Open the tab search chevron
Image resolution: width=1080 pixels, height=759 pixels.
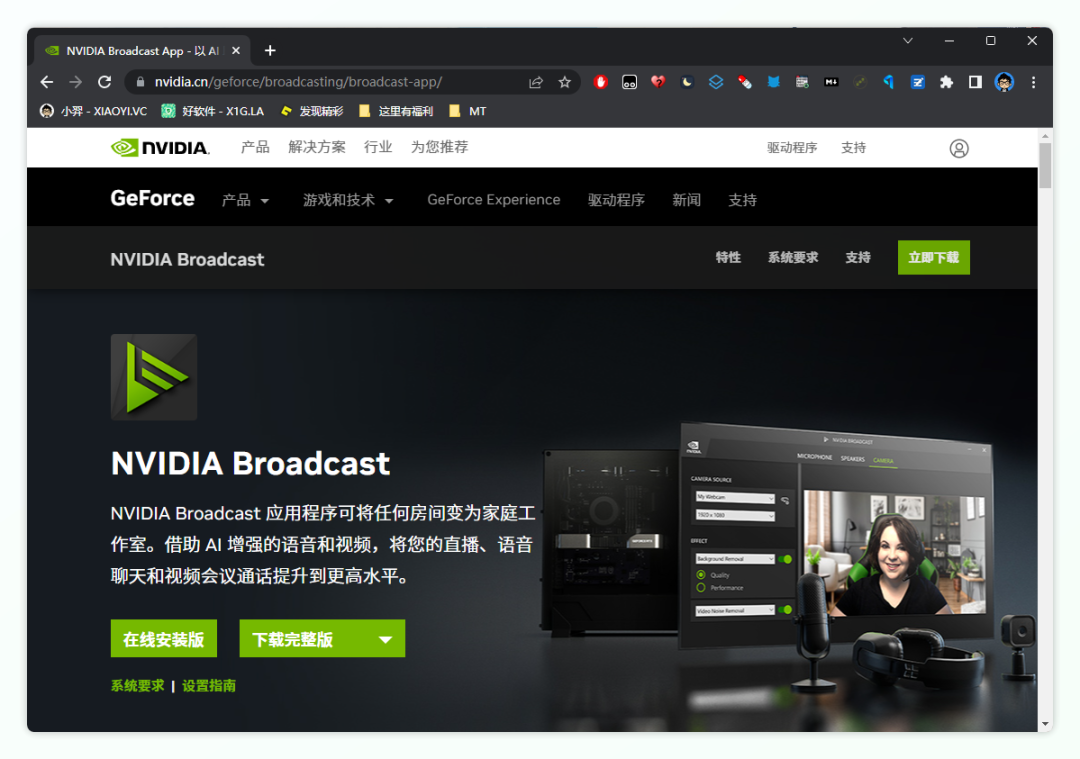point(908,41)
